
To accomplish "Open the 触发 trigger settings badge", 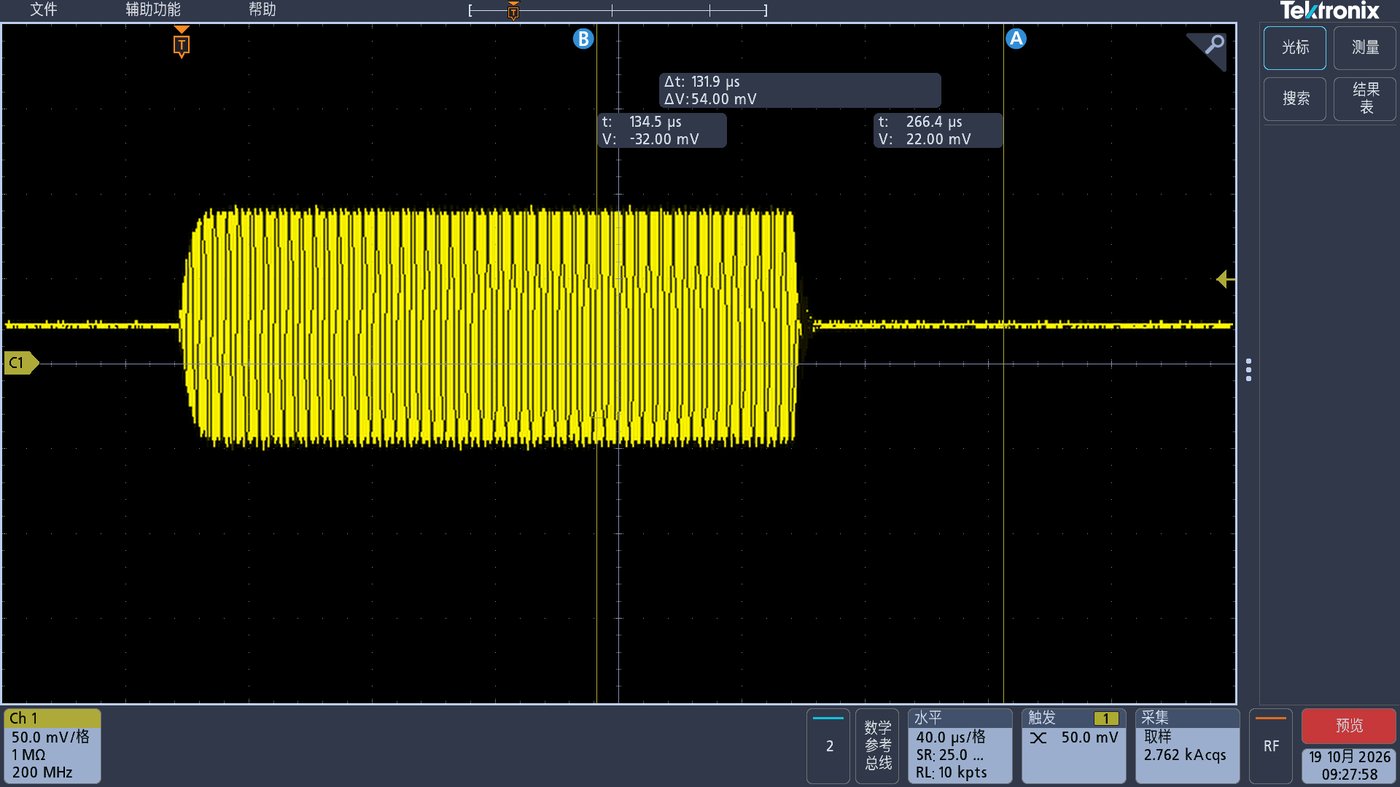I will coord(1075,746).
